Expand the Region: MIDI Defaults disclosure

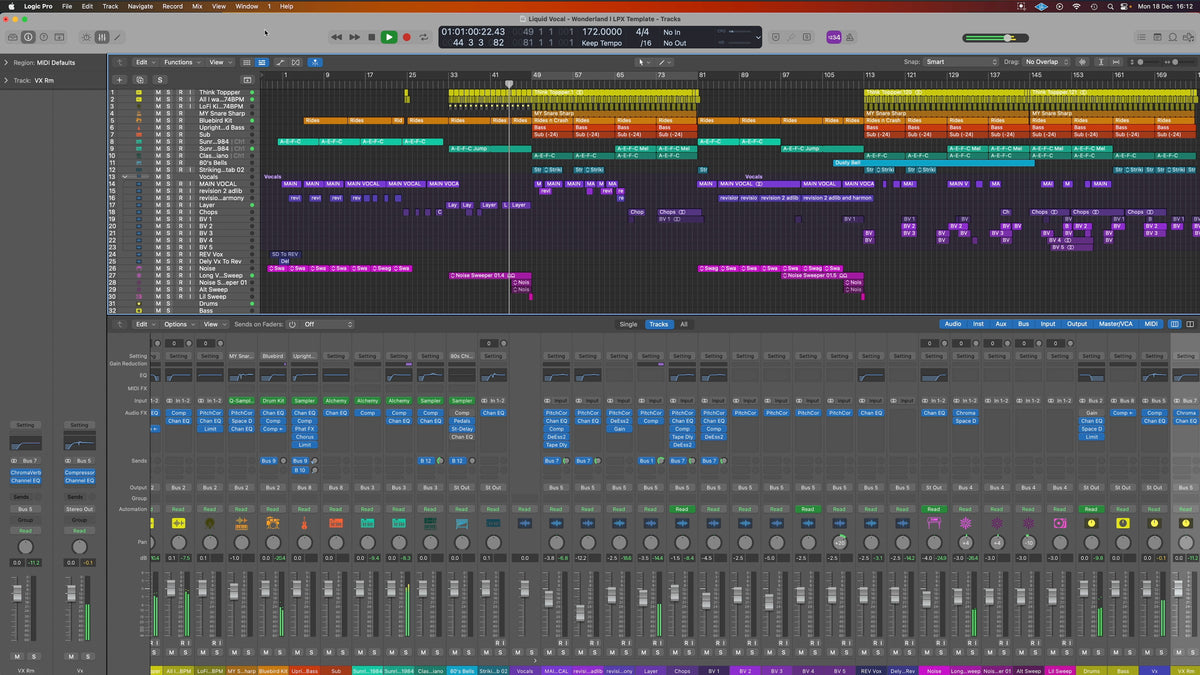[x=6, y=62]
